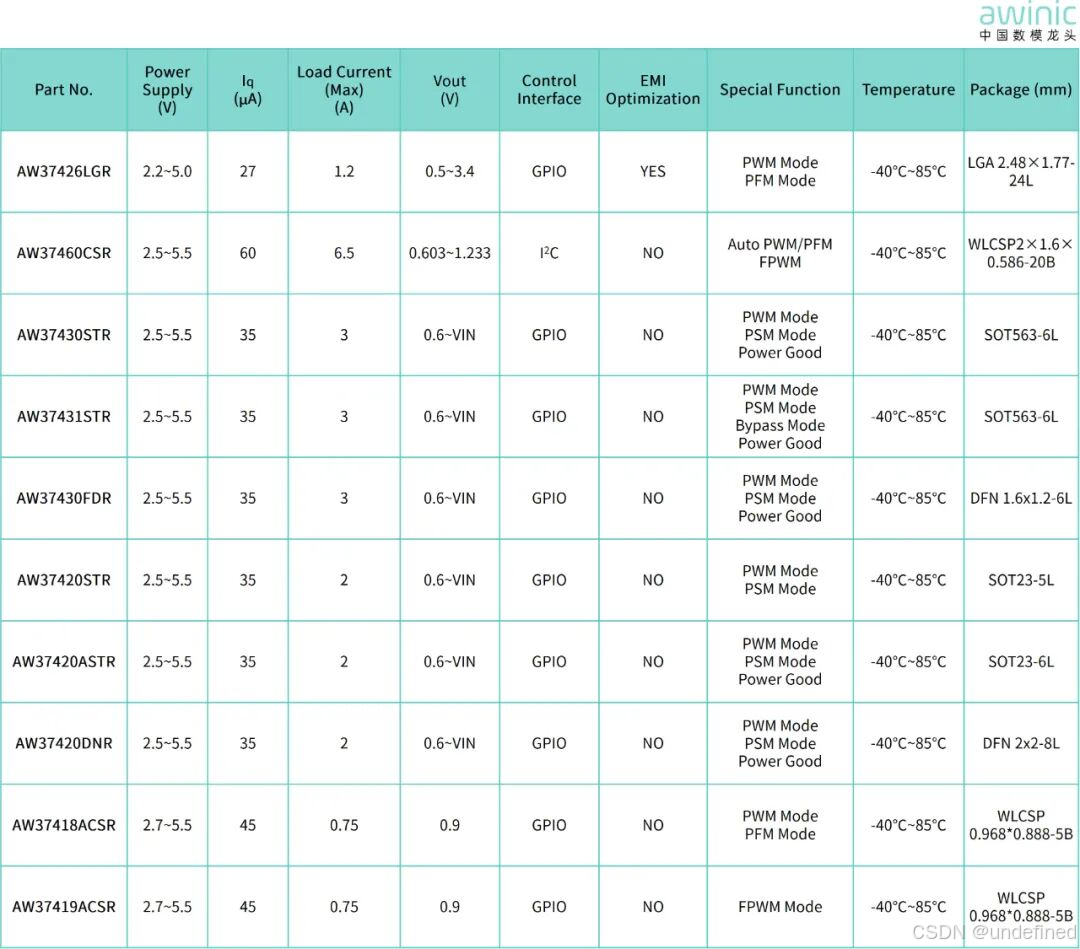Select part number AW37431STR
1080x949 pixels.
click(x=63, y=417)
